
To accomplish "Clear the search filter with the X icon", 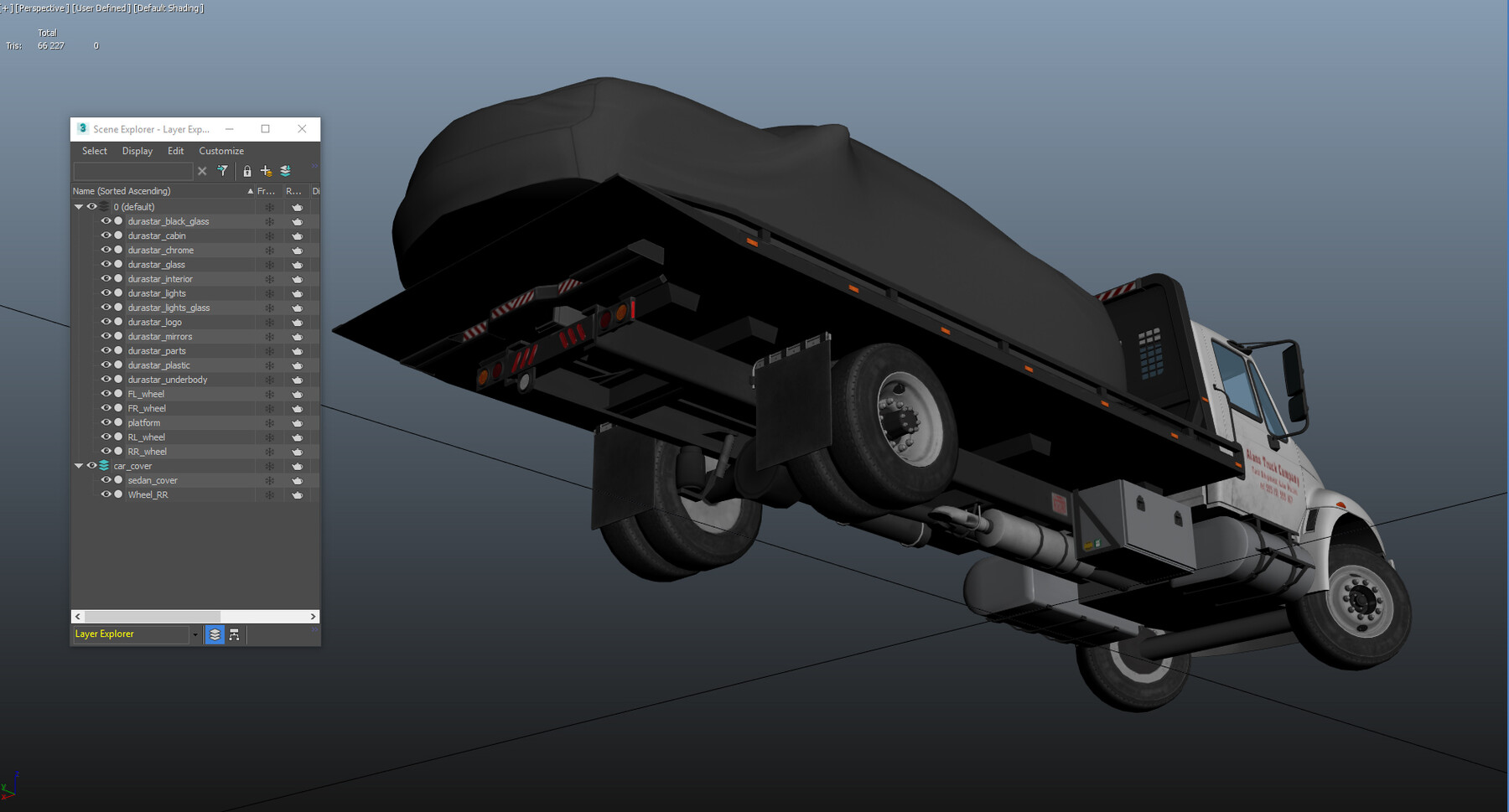I will [202, 171].
